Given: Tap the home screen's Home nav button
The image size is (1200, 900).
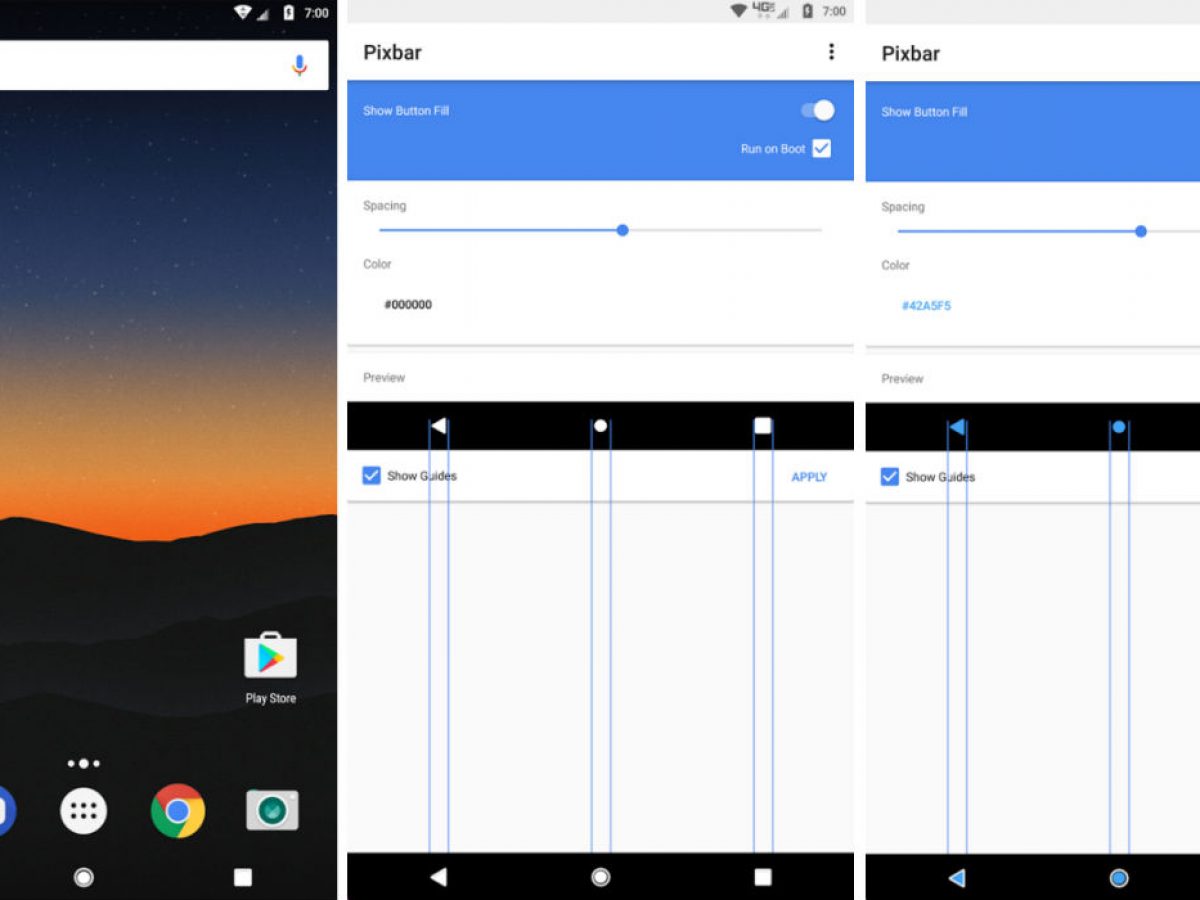Looking at the screenshot, I should [84, 877].
